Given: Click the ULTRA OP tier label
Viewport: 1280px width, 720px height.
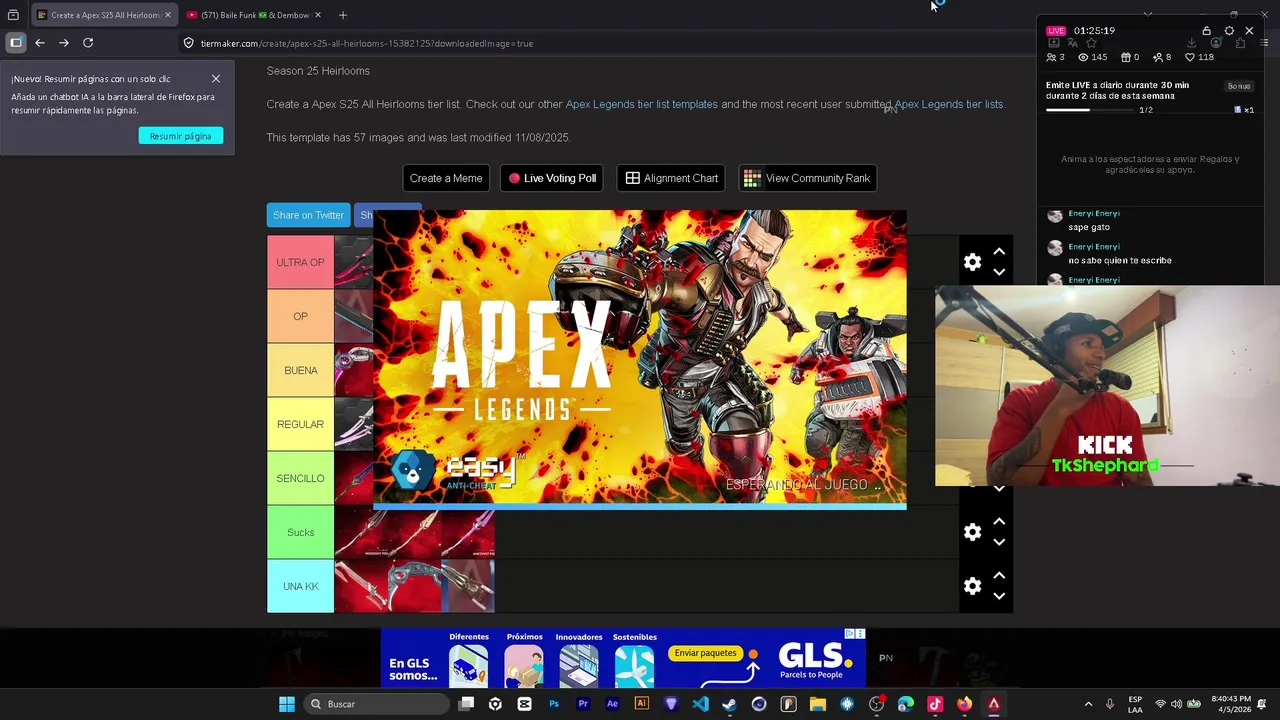Looking at the screenshot, I should pos(300,262).
